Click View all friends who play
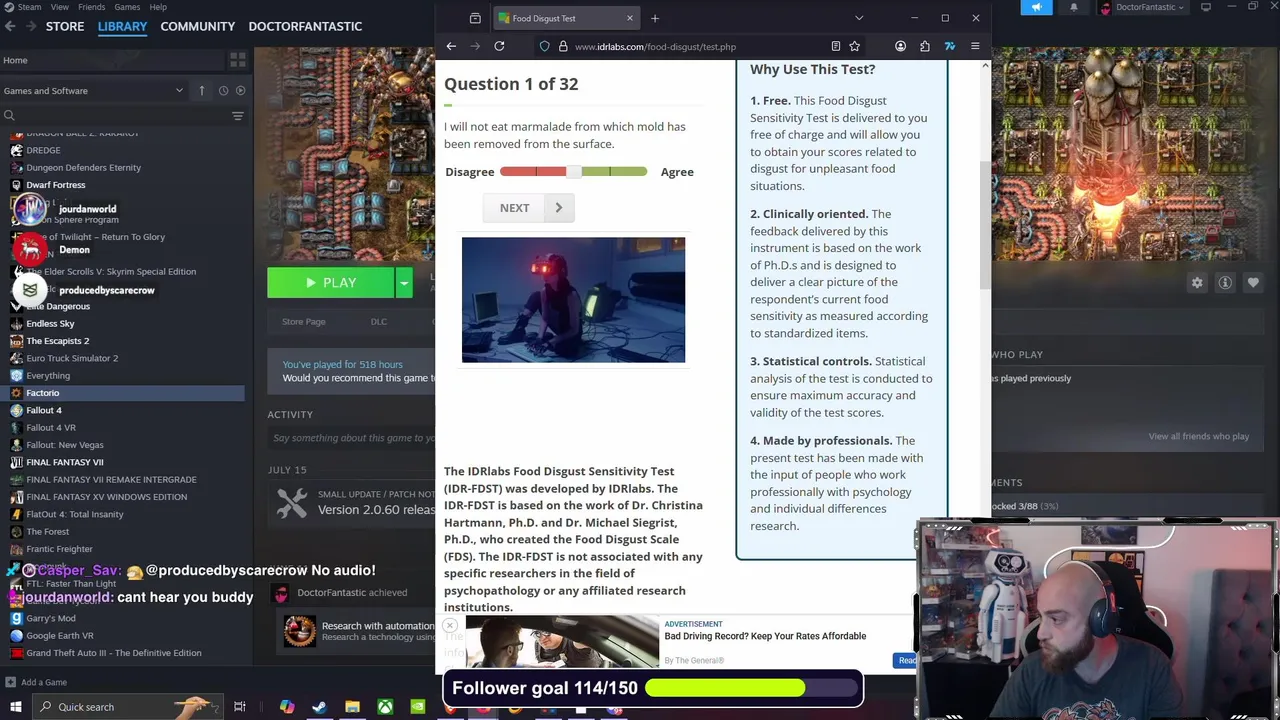The image size is (1280, 720). (x=1198, y=436)
